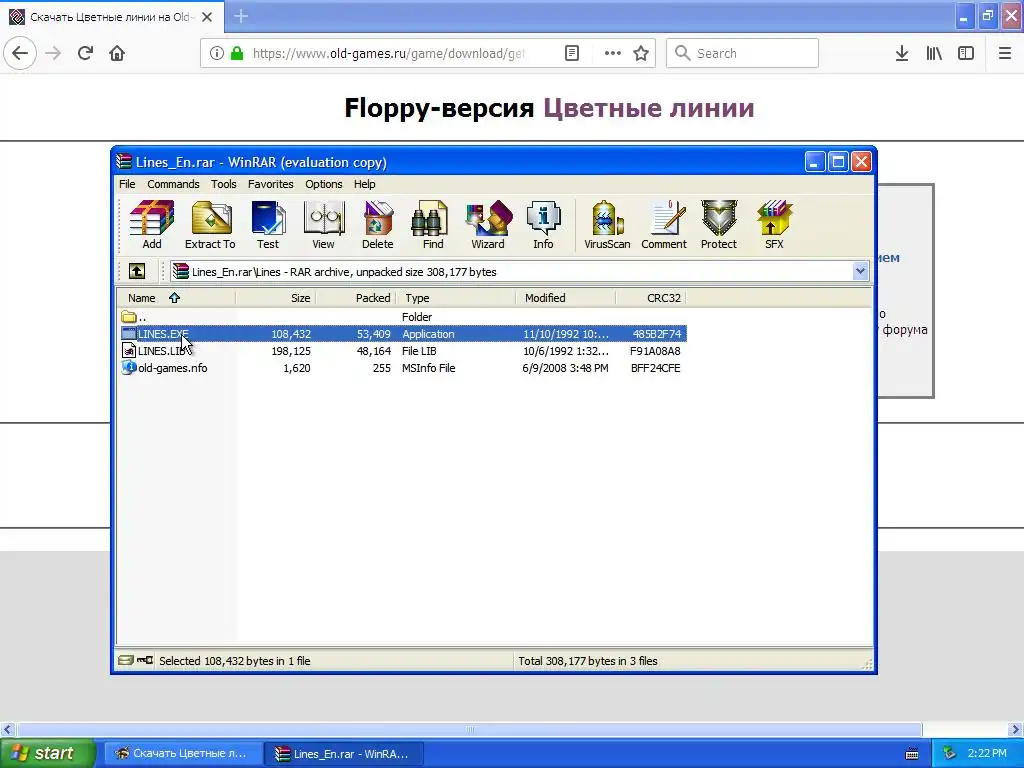Select the LINES.LIB file

coord(162,351)
